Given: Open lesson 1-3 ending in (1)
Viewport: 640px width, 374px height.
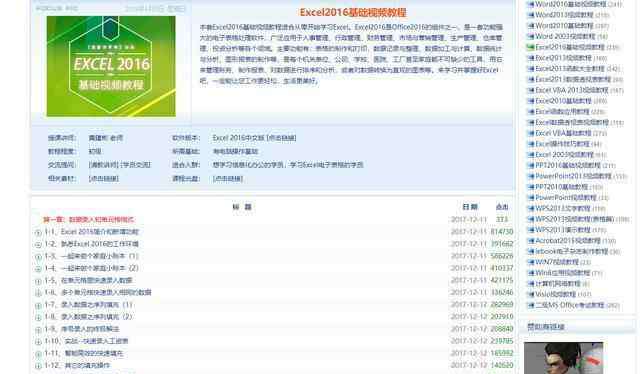Looking at the screenshot, I should click(91, 256).
